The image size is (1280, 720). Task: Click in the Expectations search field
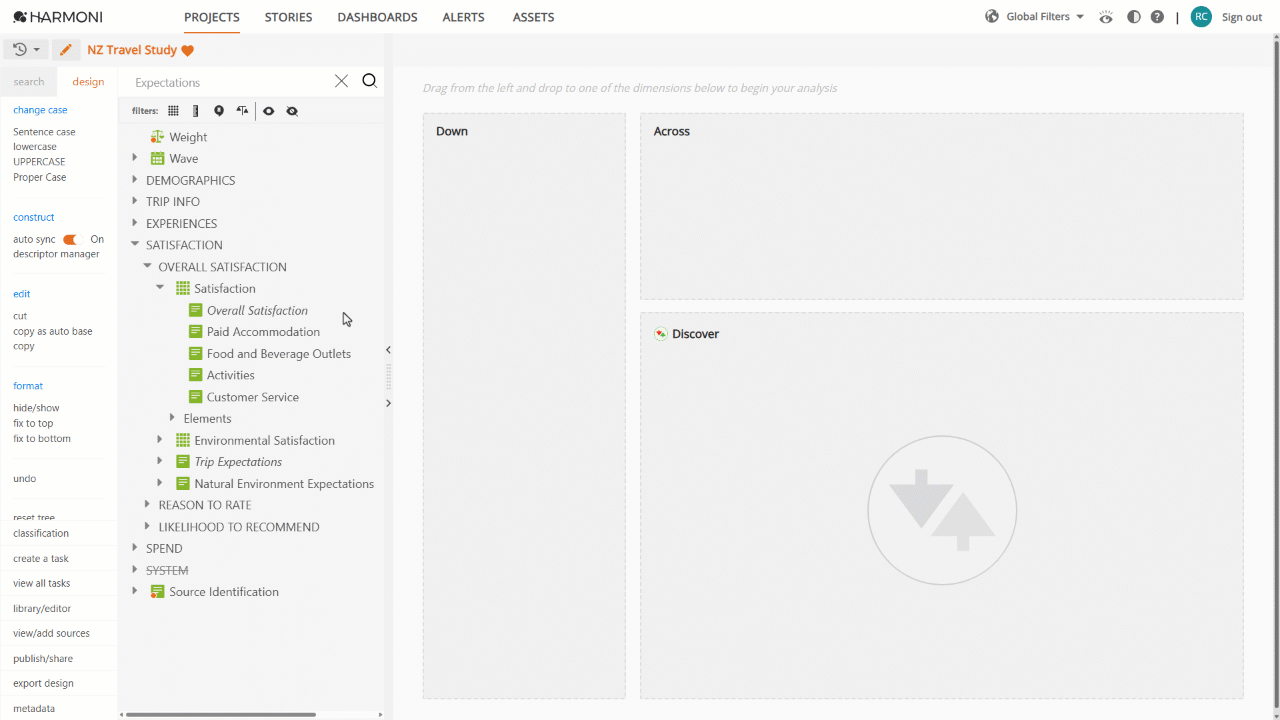228,82
